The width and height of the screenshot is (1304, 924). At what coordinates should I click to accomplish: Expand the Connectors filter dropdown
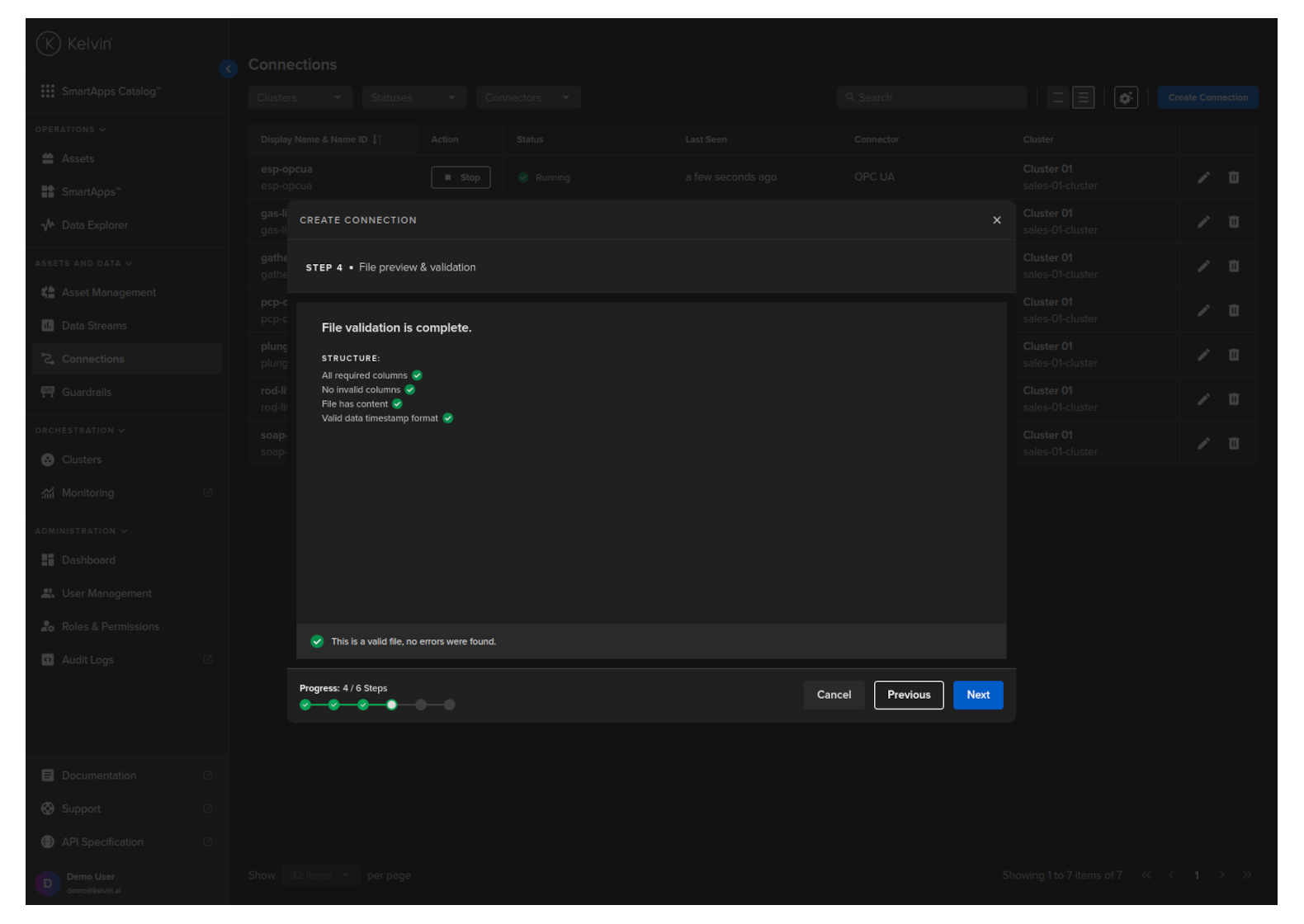(x=527, y=97)
